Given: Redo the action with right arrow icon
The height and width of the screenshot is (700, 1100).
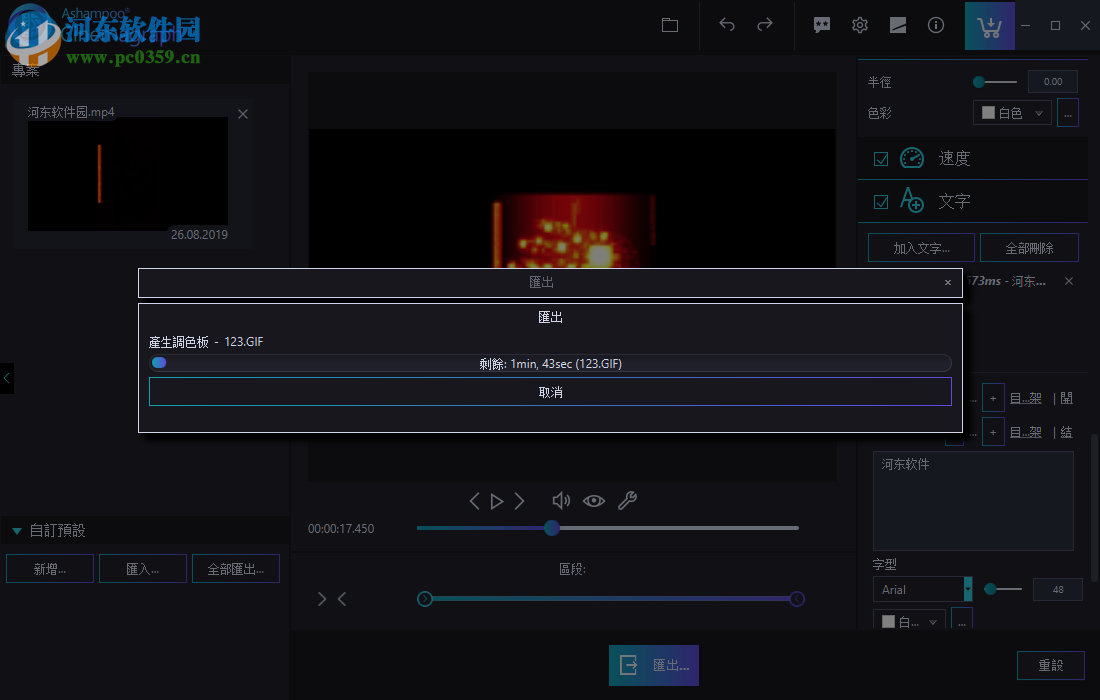Looking at the screenshot, I should pyautogui.click(x=765, y=25).
